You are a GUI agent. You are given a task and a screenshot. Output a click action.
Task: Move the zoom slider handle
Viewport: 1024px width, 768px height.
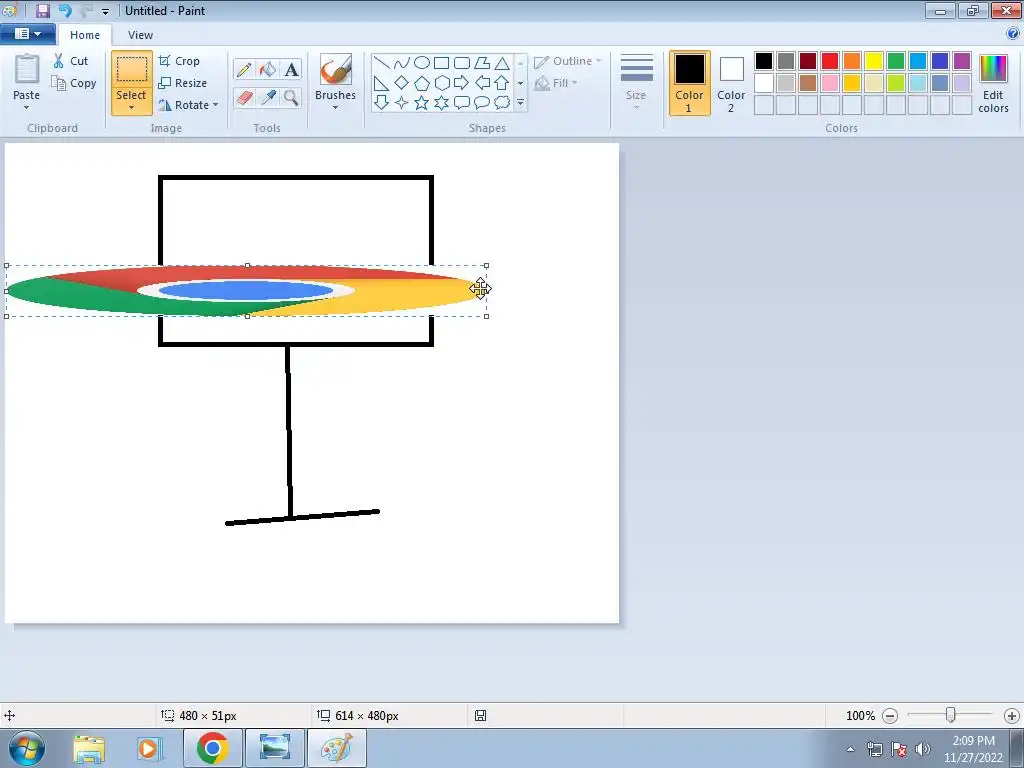[951, 715]
